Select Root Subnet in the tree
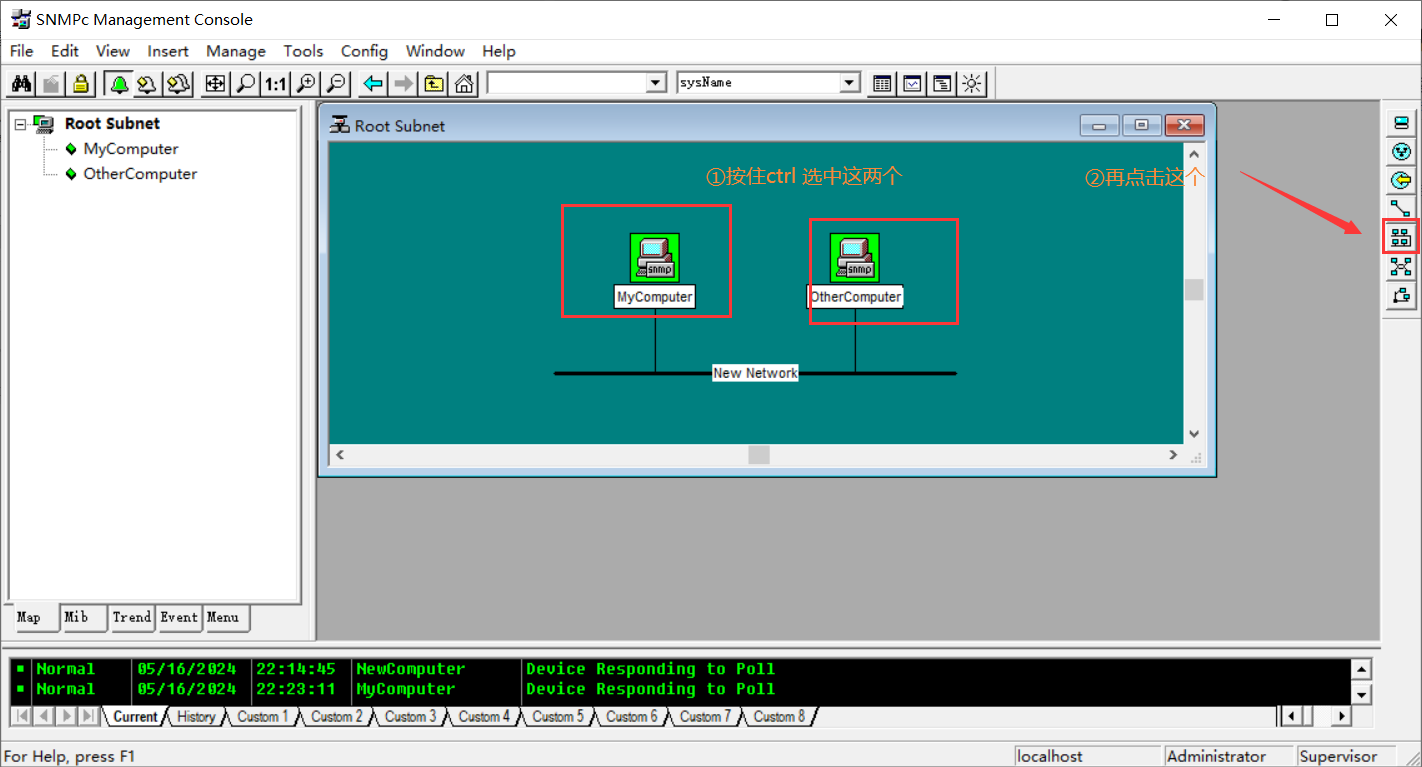1422x767 pixels. 112,124
